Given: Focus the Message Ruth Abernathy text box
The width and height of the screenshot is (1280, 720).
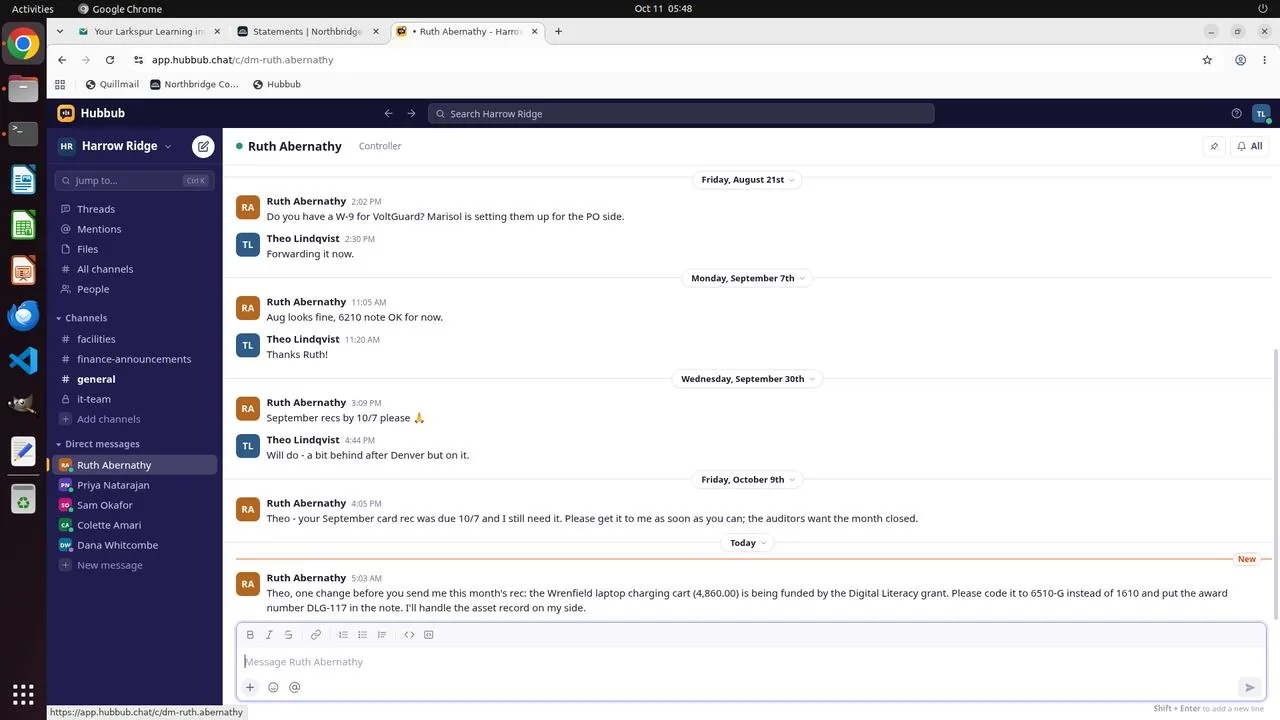Looking at the screenshot, I should (751, 662).
